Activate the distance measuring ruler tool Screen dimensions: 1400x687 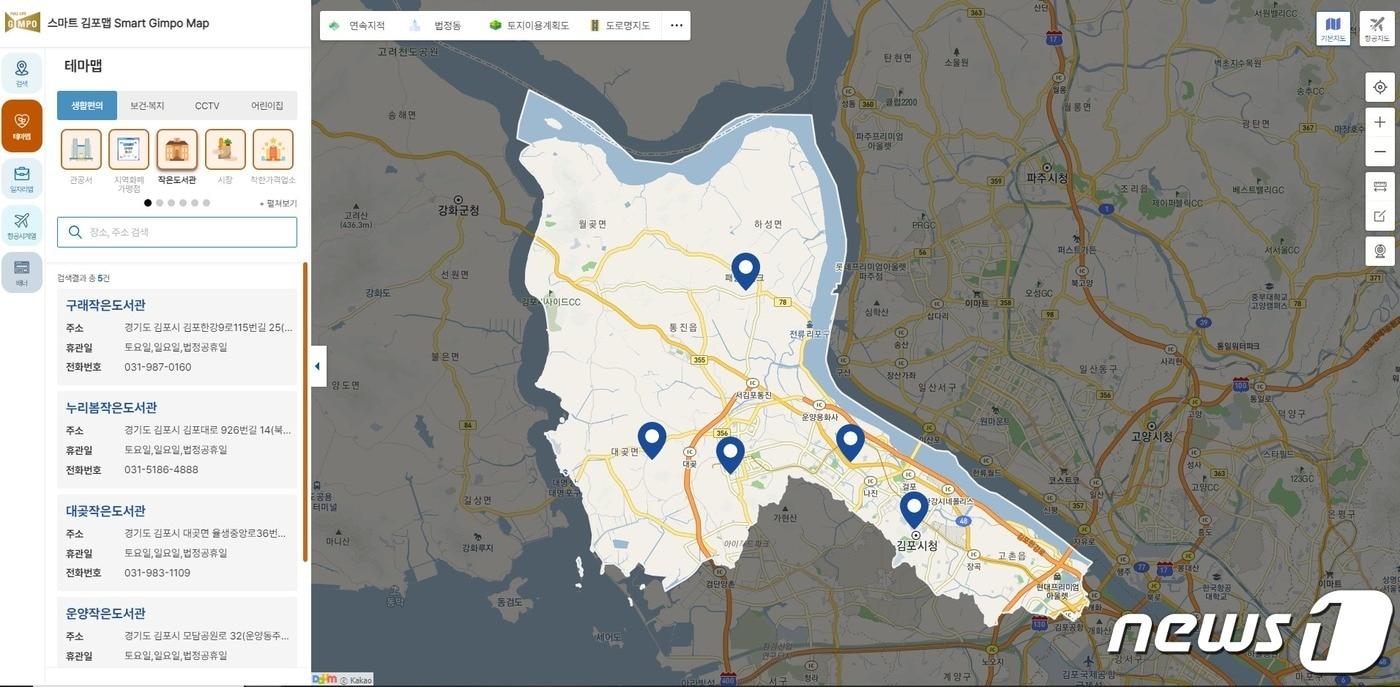click(x=1380, y=186)
